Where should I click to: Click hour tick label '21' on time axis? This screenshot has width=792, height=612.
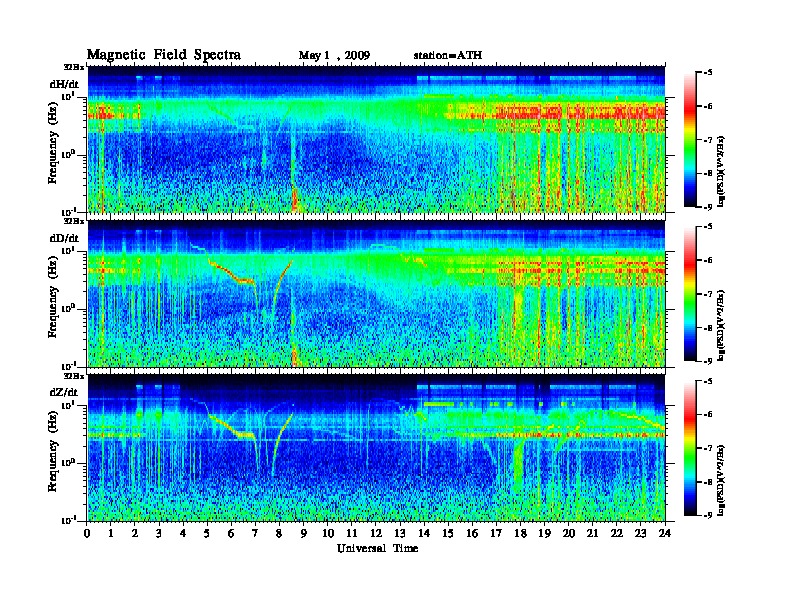coord(593,533)
